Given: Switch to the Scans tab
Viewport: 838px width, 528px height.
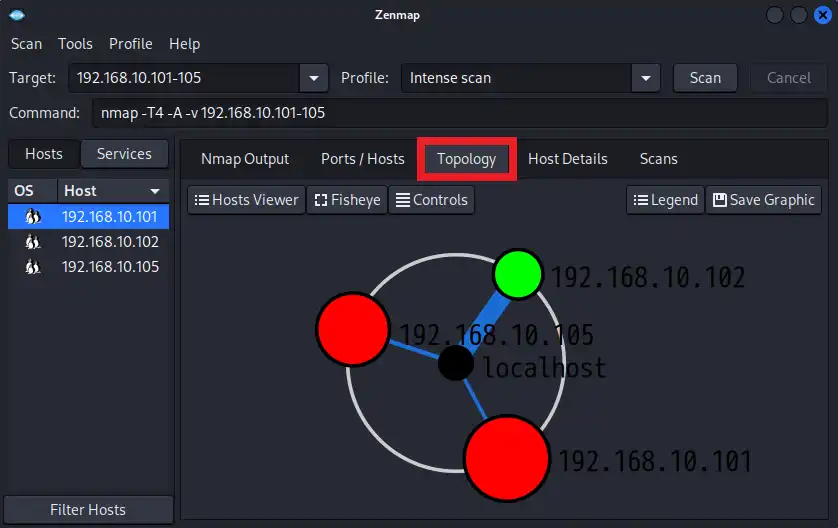Looking at the screenshot, I should (658, 159).
